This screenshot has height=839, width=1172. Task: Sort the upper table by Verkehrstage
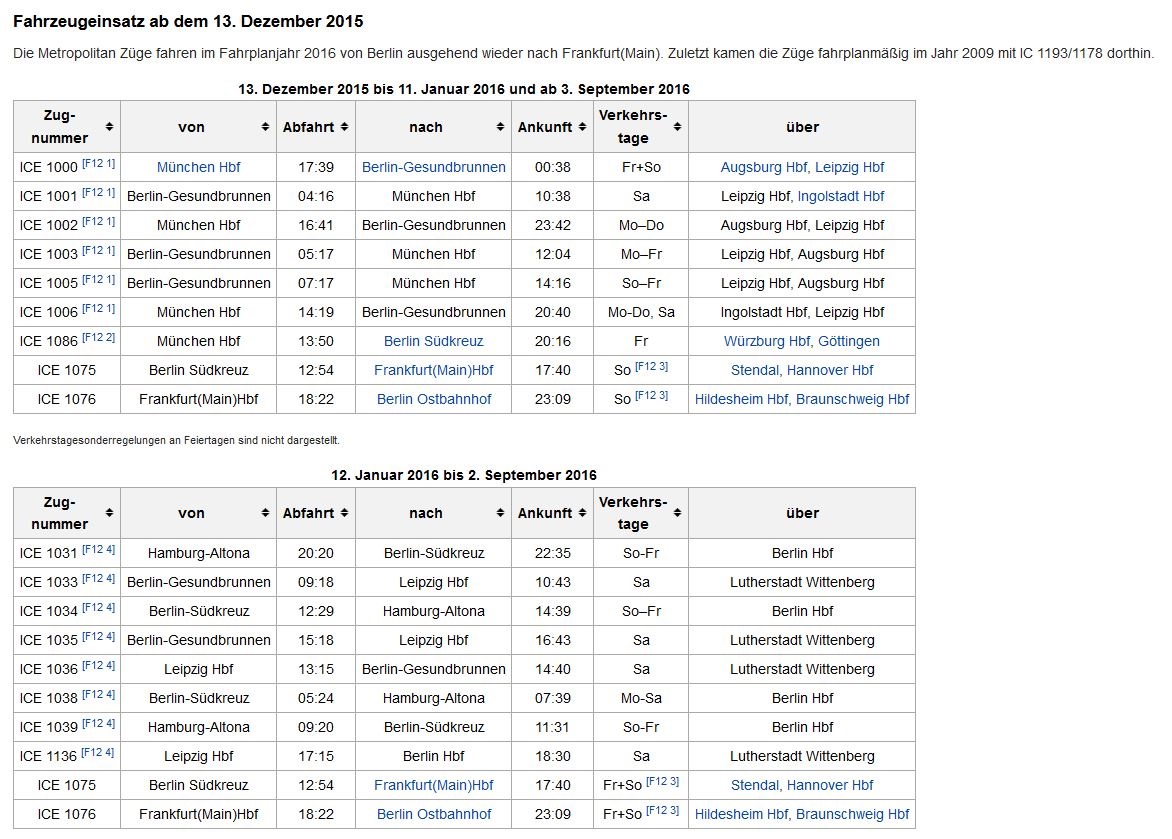[x=677, y=127]
